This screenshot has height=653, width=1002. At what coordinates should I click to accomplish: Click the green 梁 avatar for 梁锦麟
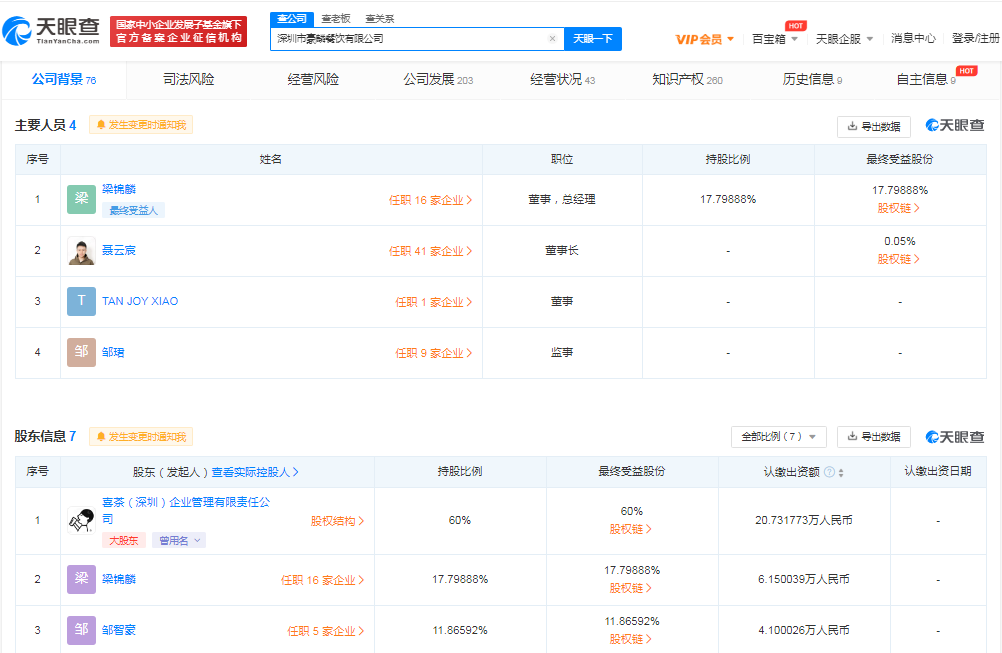81,199
